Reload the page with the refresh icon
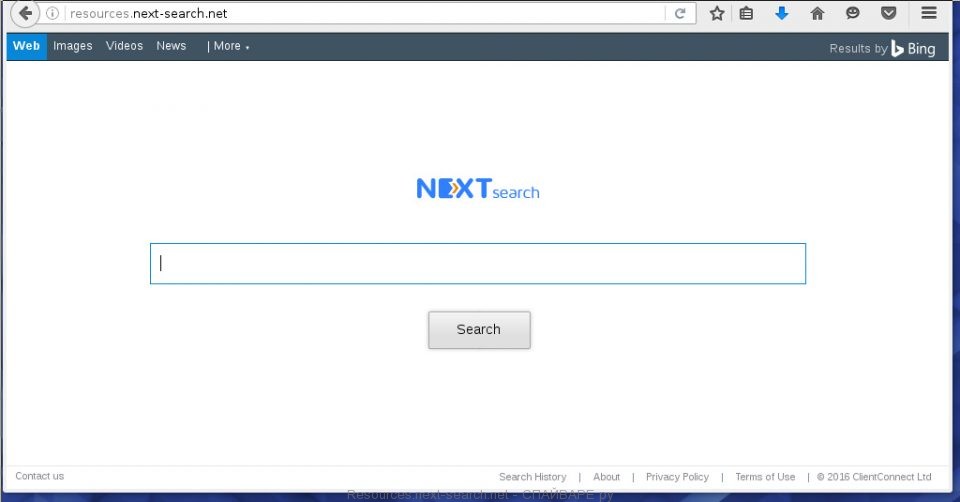The width and height of the screenshot is (960, 502). [x=680, y=14]
